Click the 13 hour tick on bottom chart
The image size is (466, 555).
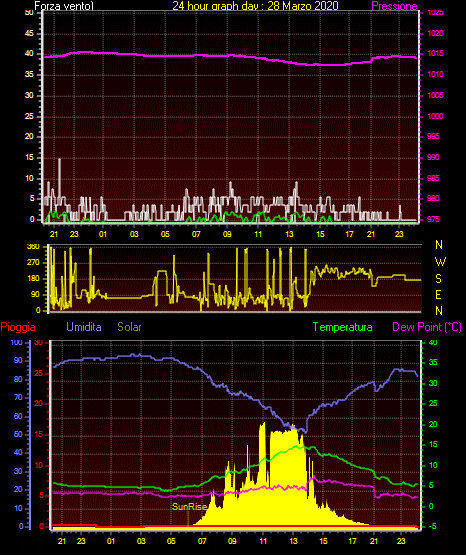click(x=293, y=541)
